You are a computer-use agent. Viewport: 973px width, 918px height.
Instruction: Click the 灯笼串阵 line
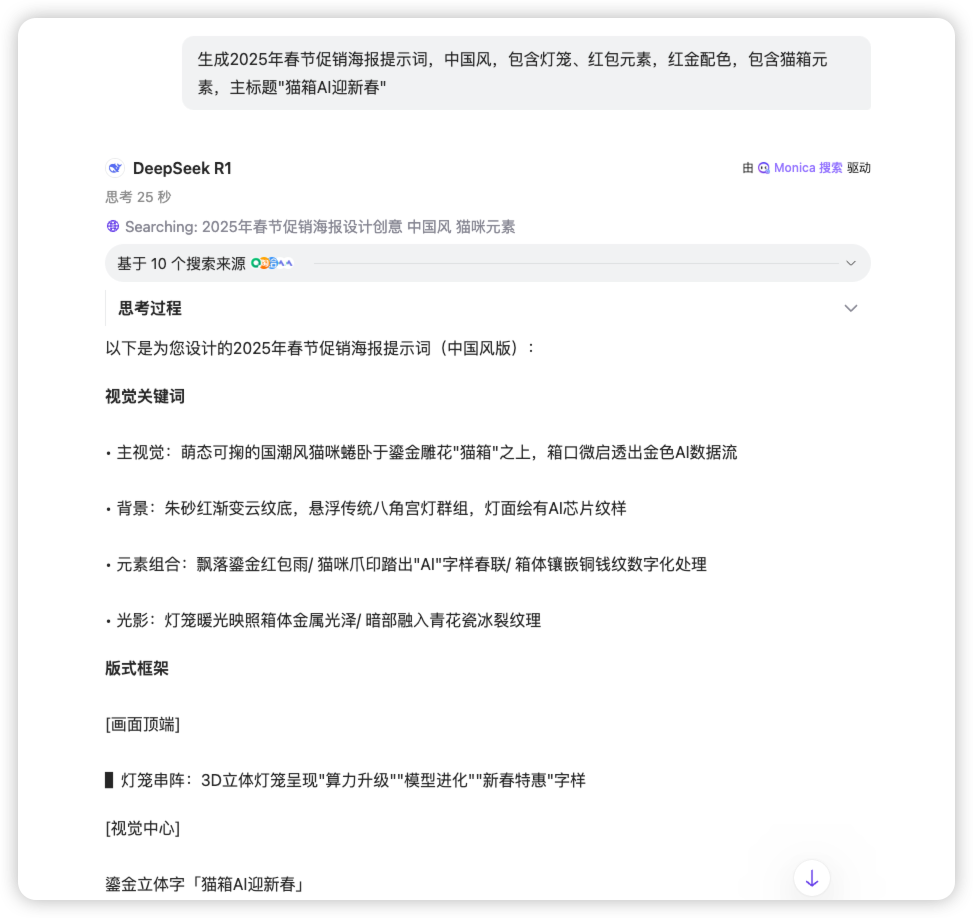coord(346,780)
